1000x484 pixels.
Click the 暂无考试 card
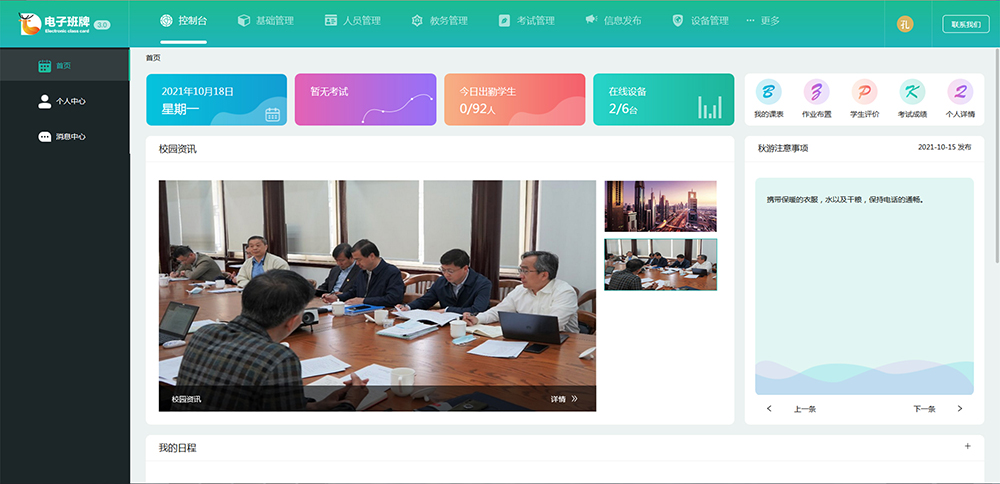click(365, 99)
